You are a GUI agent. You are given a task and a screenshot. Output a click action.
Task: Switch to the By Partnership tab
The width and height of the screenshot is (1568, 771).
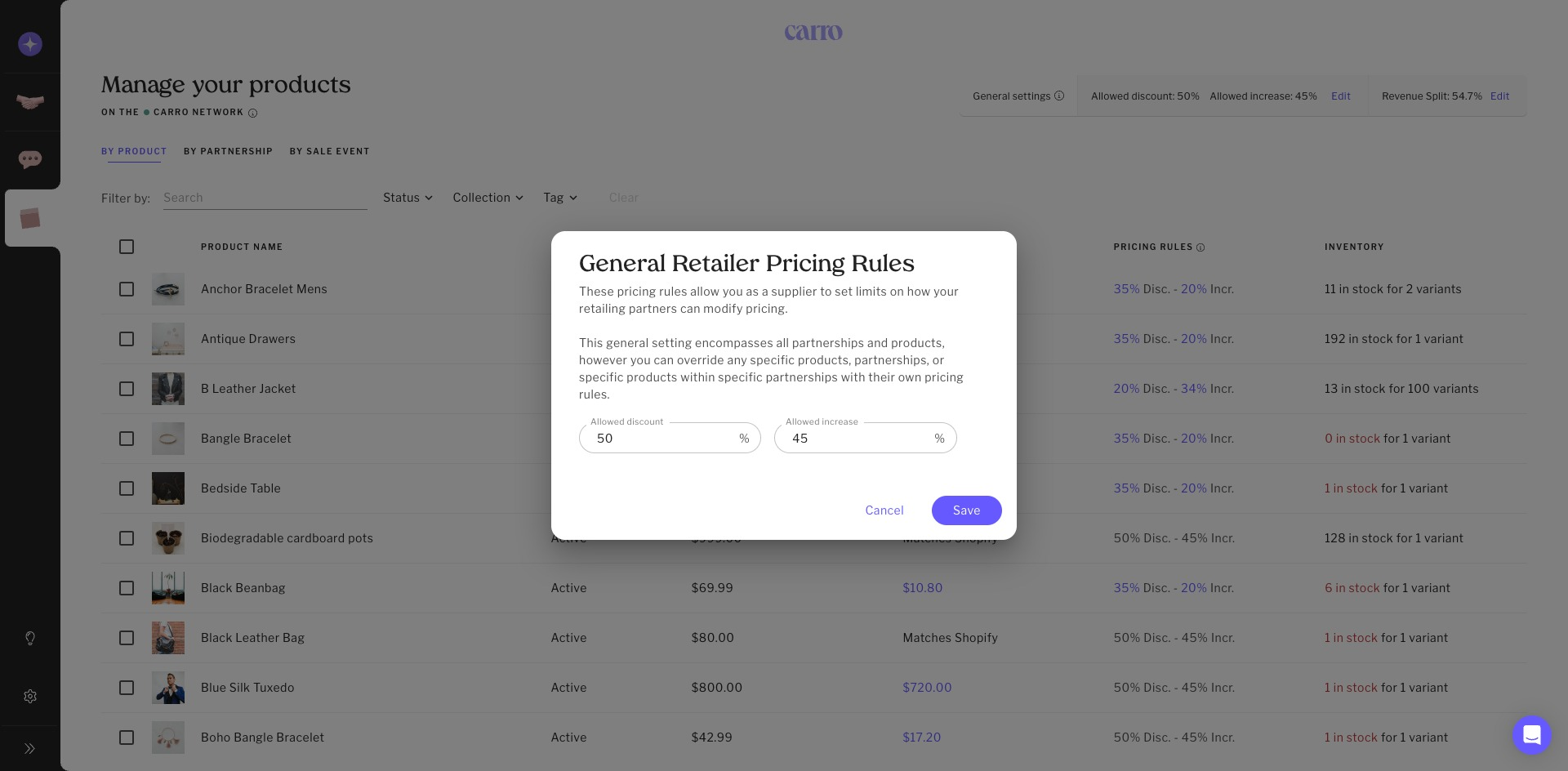click(x=228, y=151)
